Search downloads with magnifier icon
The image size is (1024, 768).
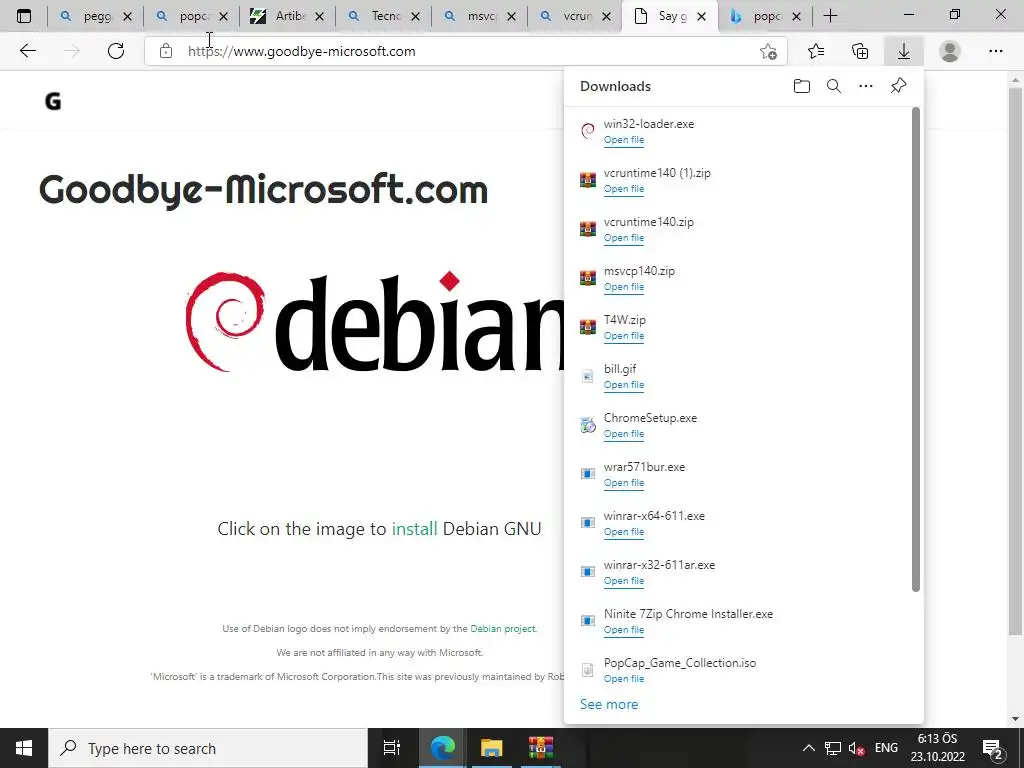(x=833, y=86)
